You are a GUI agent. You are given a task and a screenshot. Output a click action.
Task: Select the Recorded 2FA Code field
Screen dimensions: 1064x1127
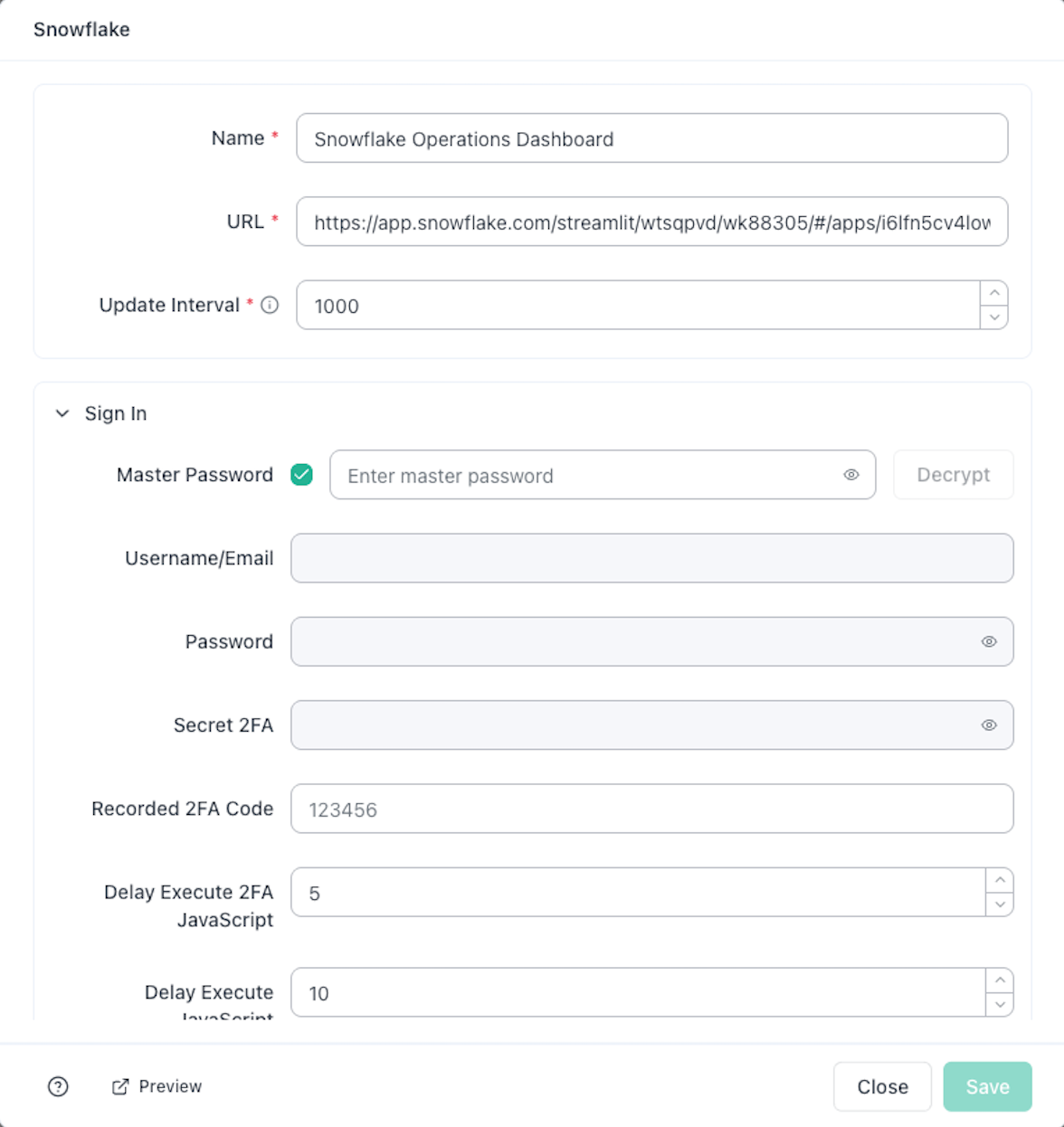[x=651, y=809]
